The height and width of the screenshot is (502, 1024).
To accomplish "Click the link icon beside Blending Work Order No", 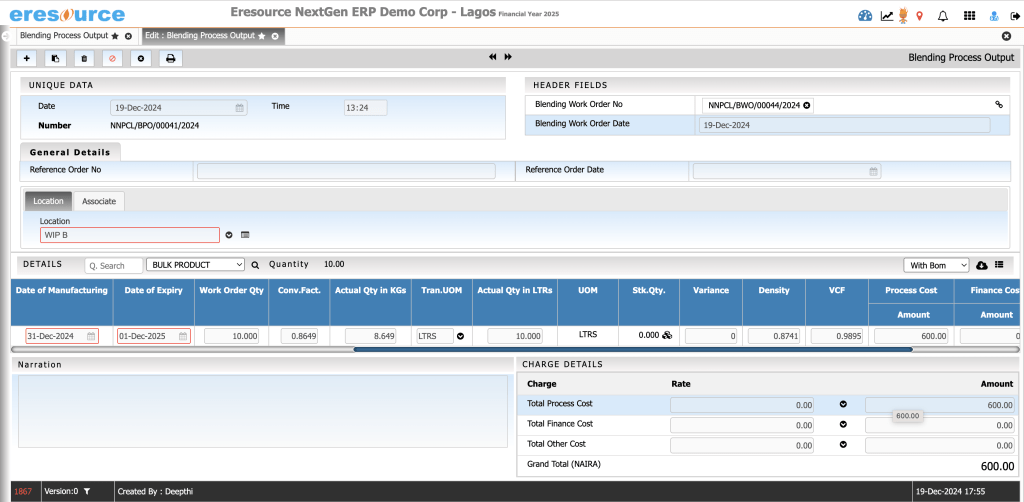I will (998, 105).
